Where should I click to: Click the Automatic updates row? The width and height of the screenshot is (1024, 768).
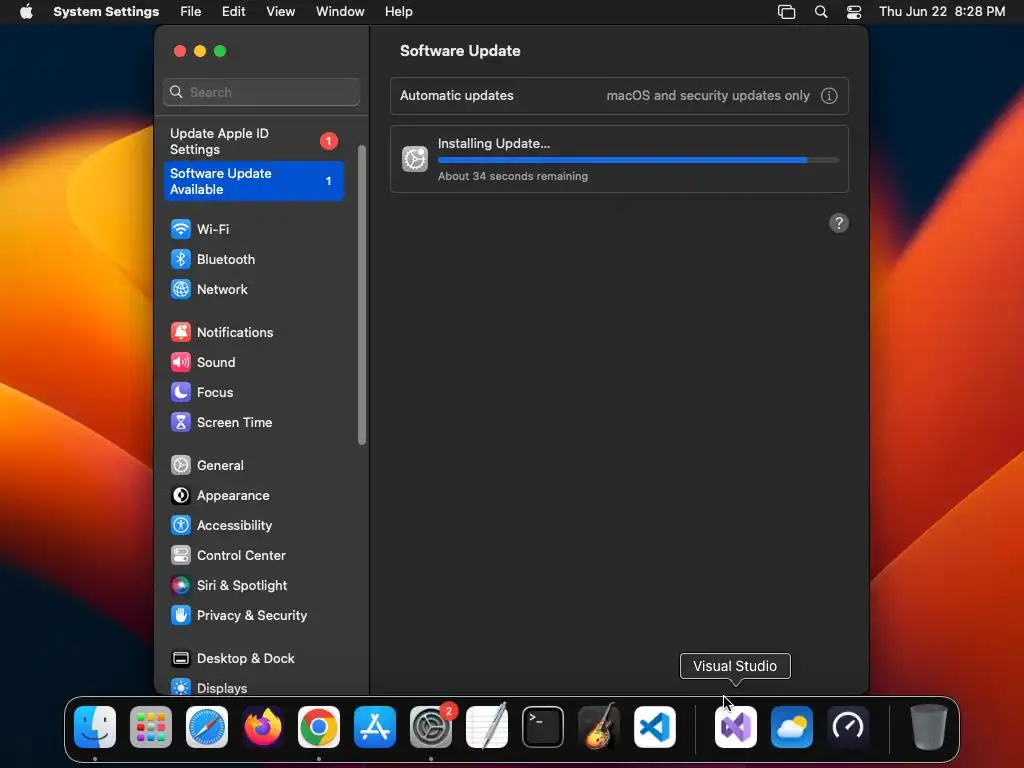pos(619,96)
